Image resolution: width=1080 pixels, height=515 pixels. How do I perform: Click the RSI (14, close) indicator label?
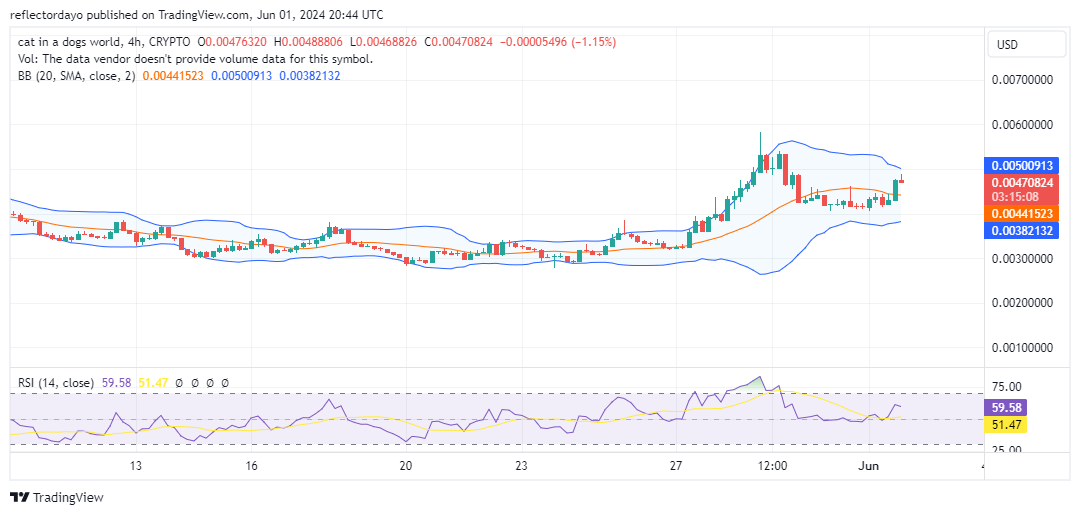[56, 383]
